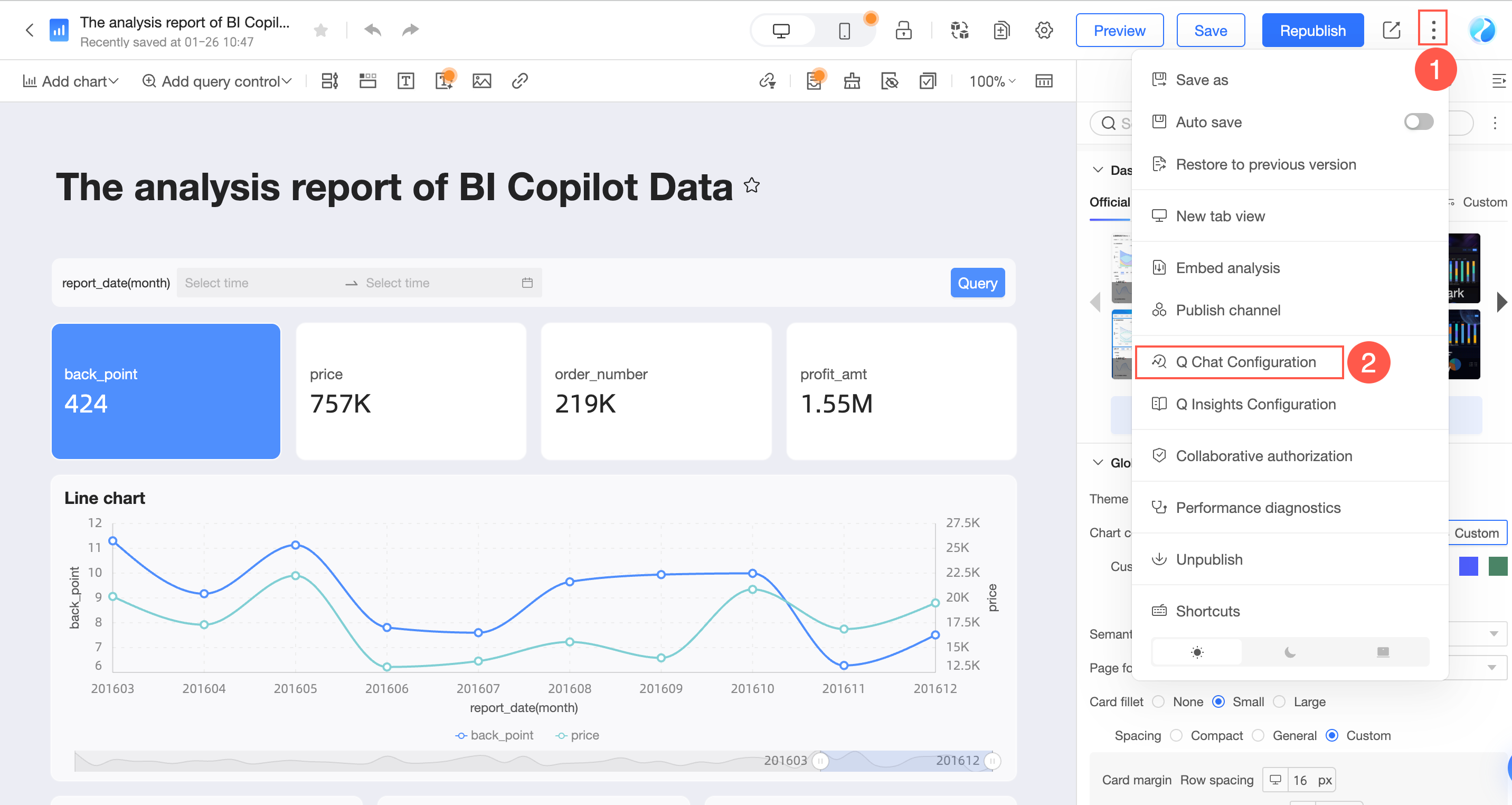Open the Add chart dropdown
The height and width of the screenshot is (805, 1512).
point(70,81)
